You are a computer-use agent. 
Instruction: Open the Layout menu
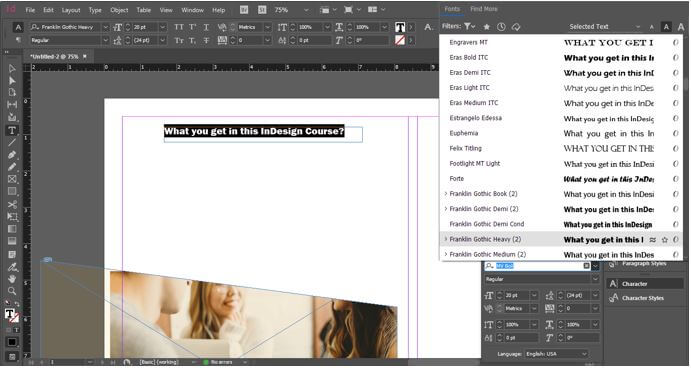point(71,10)
